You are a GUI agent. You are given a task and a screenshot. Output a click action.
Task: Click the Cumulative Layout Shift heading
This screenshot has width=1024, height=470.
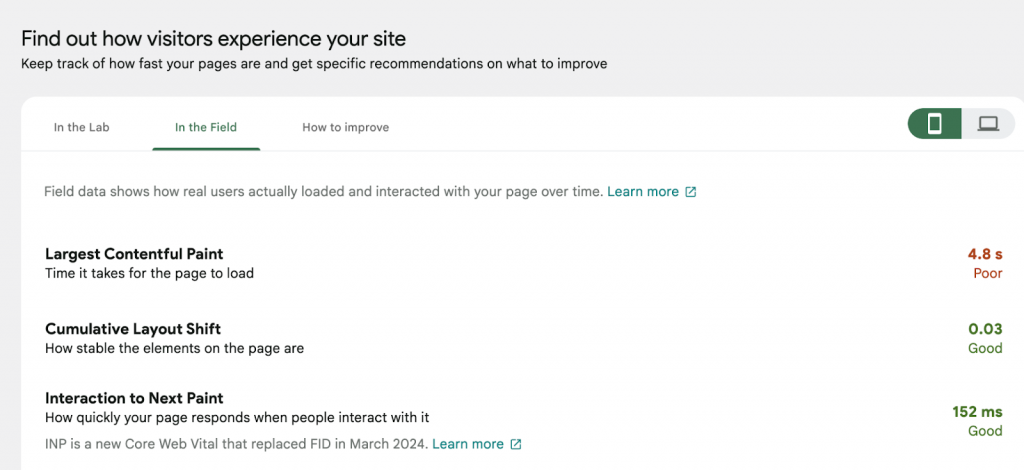click(x=133, y=329)
